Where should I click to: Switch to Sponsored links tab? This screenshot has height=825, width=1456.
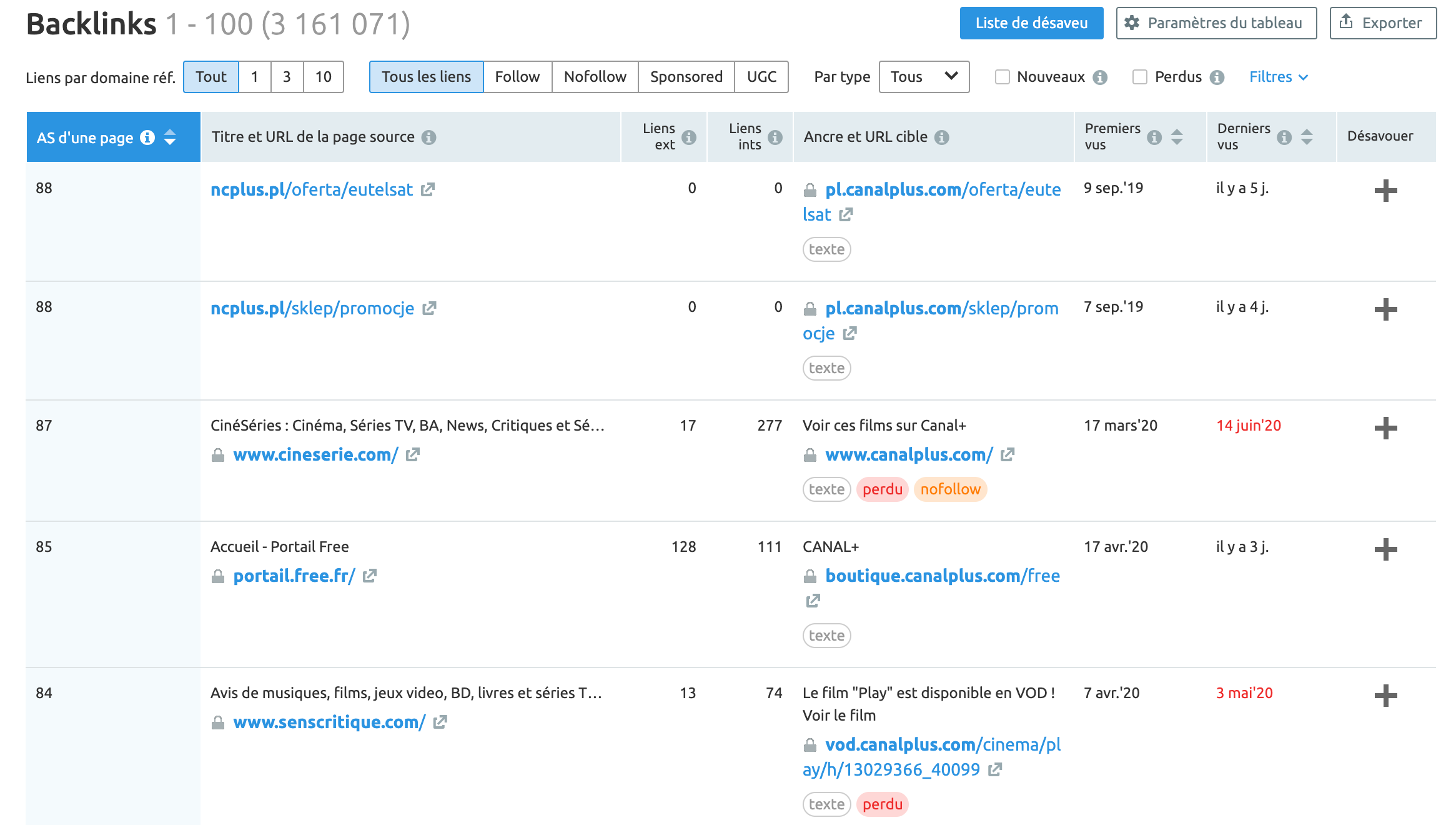pos(686,77)
